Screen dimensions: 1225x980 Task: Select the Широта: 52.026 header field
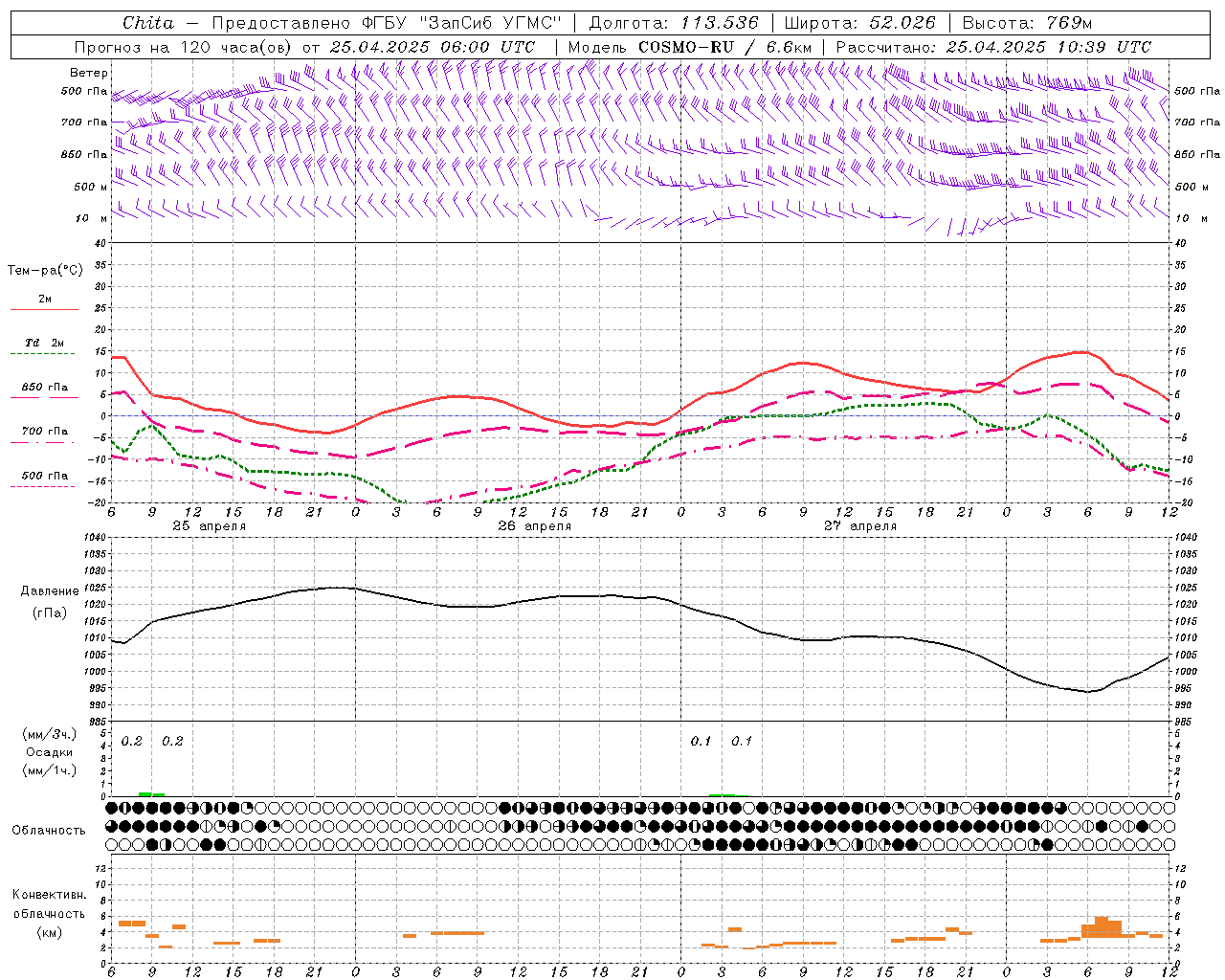coord(859,23)
